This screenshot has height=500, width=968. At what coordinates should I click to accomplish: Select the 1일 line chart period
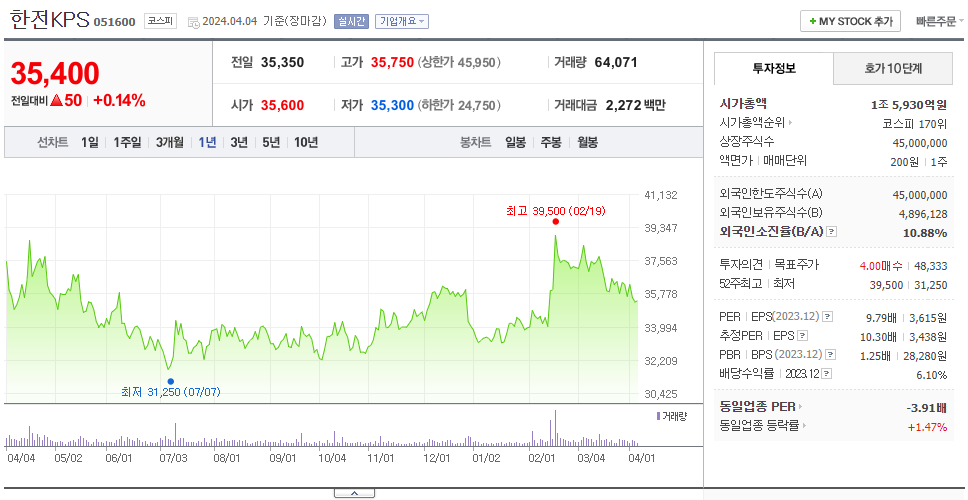pyautogui.click(x=90, y=143)
